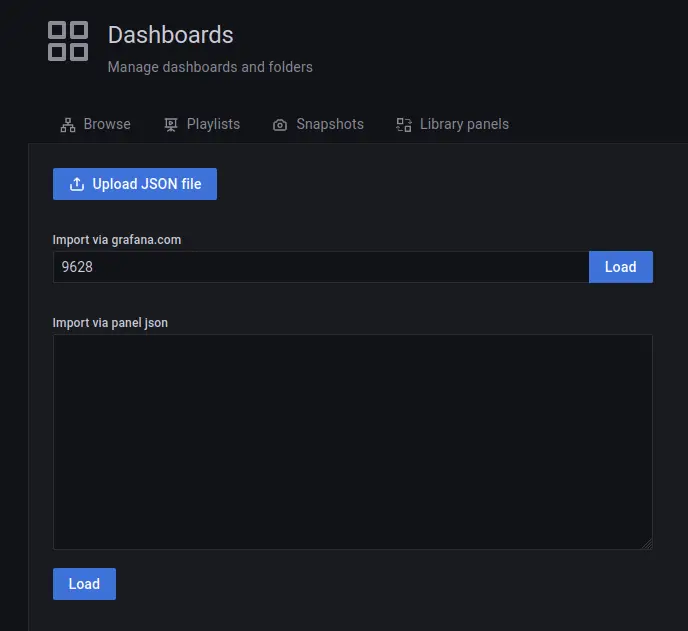Go to the Snapshots tab
The height and width of the screenshot is (631, 688).
[x=329, y=124]
